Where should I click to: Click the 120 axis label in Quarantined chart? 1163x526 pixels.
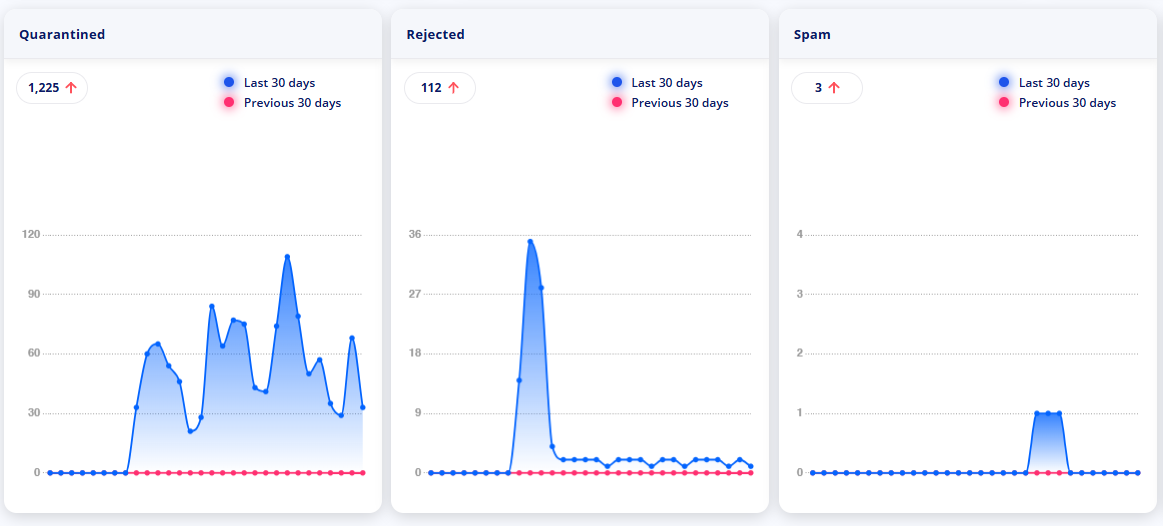(x=31, y=234)
